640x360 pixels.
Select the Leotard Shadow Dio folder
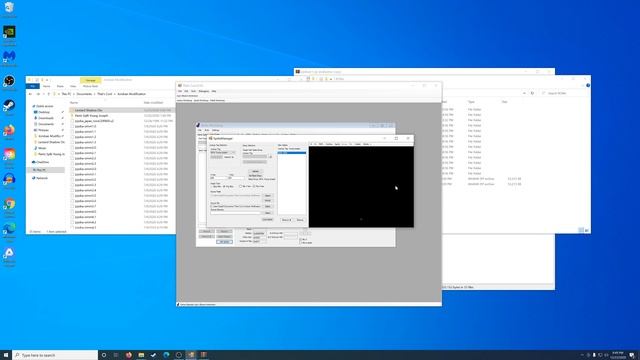point(122,110)
